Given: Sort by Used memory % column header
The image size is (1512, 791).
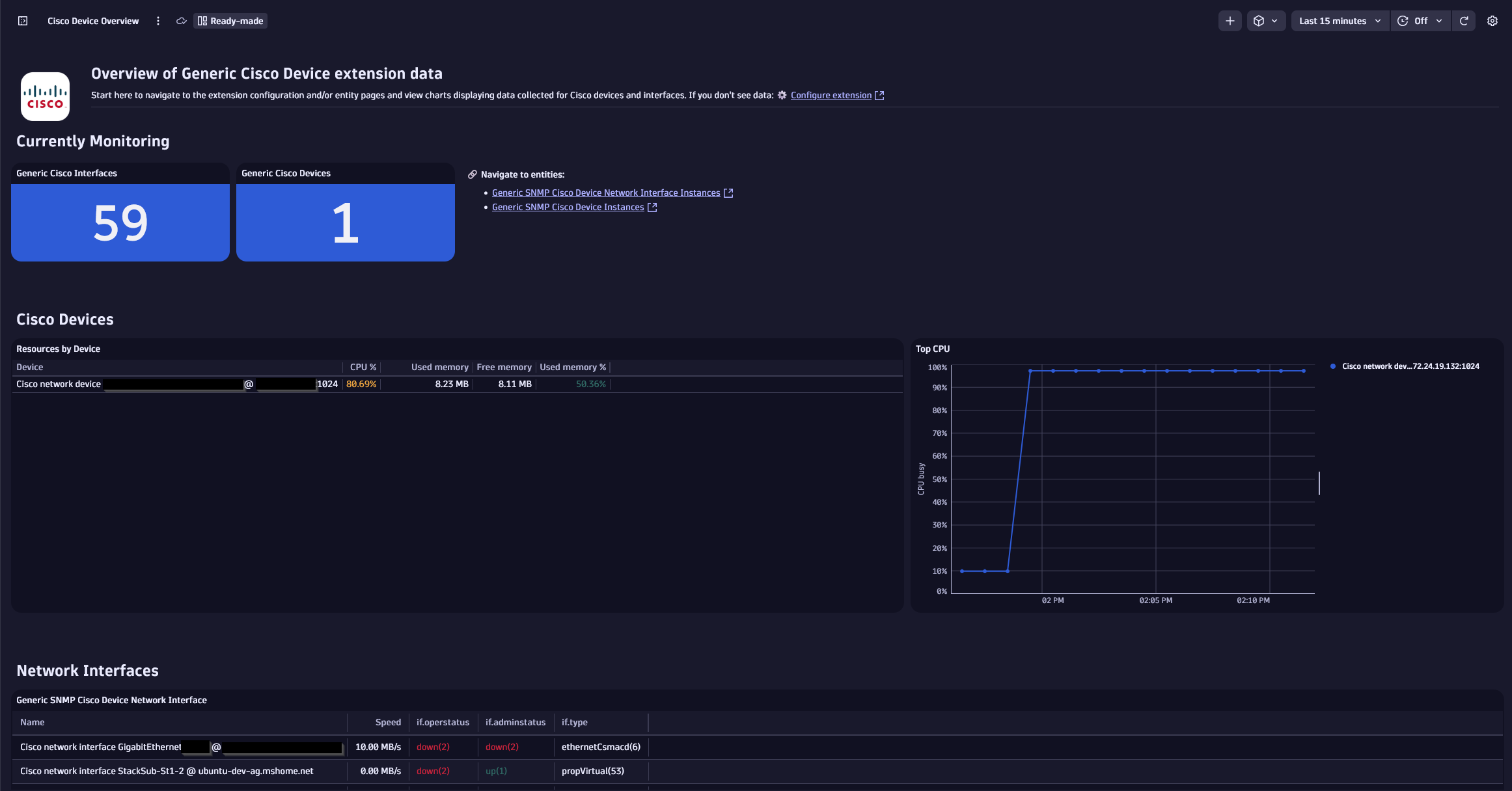Looking at the screenshot, I should point(573,367).
